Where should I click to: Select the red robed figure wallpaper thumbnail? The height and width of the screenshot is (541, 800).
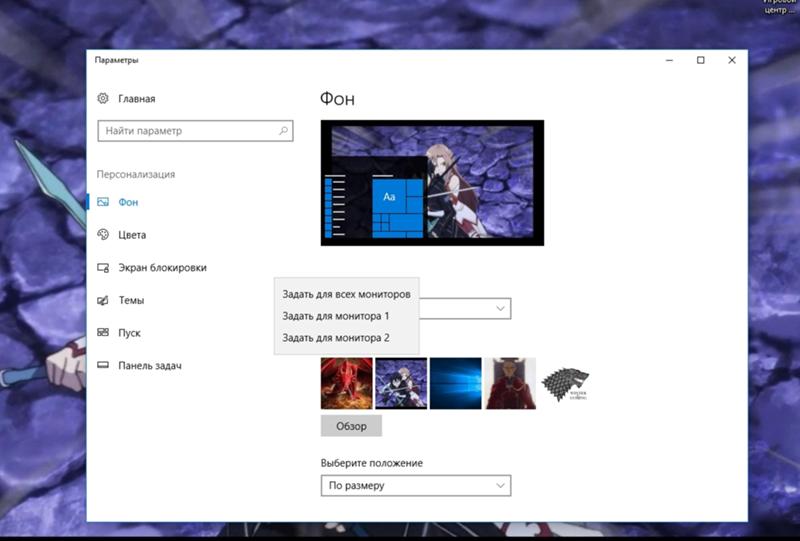(x=510, y=383)
